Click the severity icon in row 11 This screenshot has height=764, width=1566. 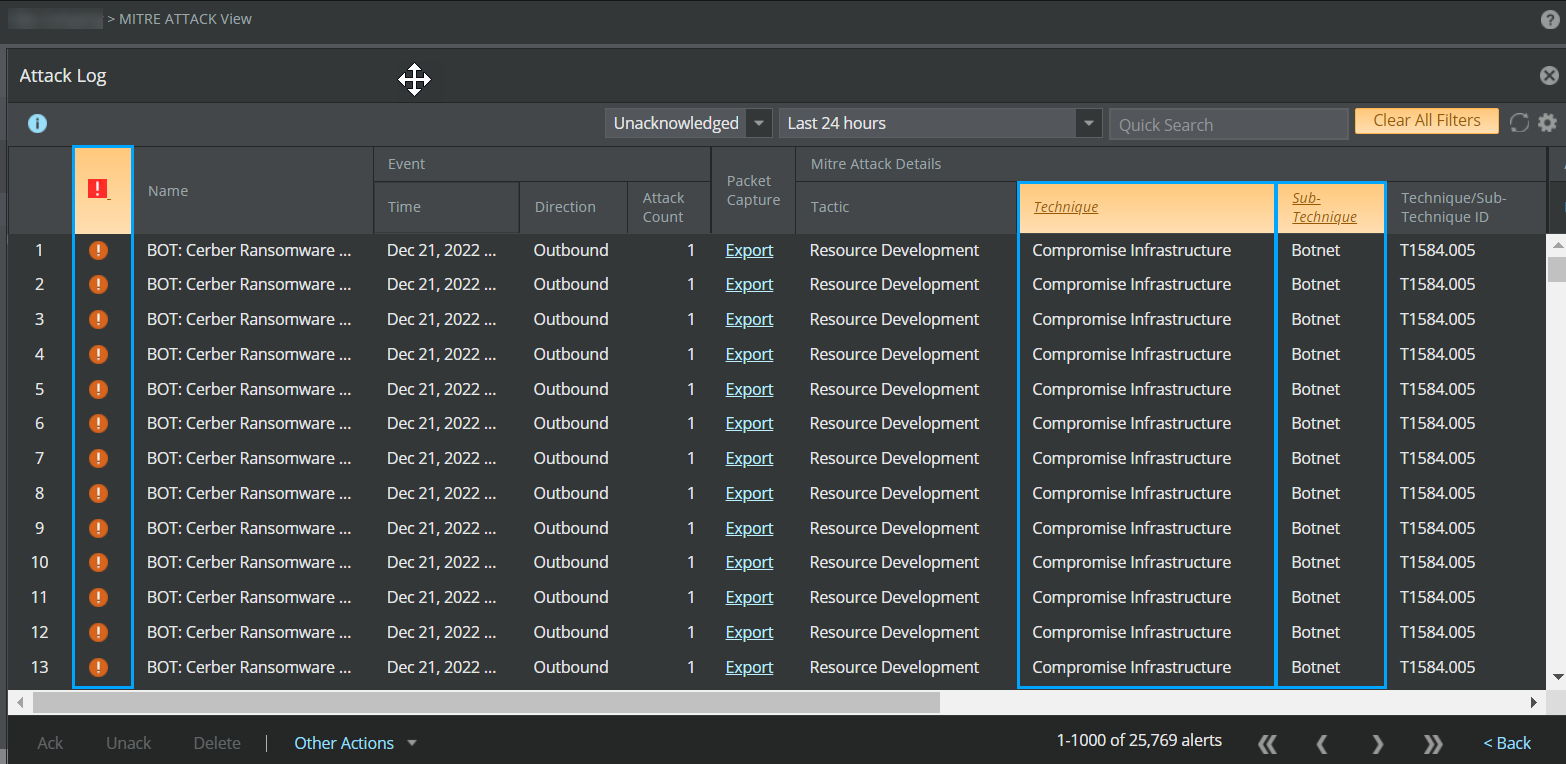click(98, 597)
